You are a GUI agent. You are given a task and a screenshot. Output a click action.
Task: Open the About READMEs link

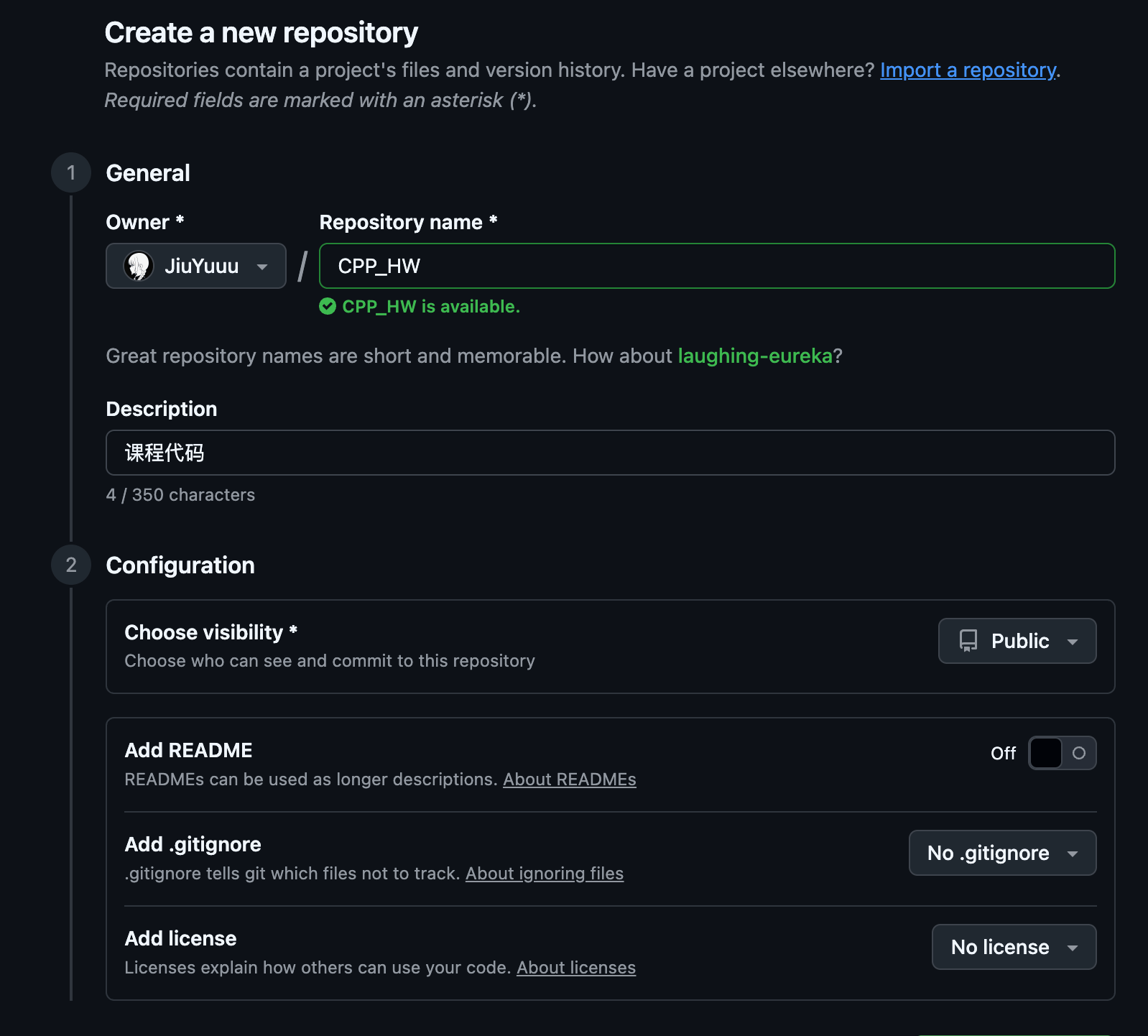pyautogui.click(x=569, y=780)
